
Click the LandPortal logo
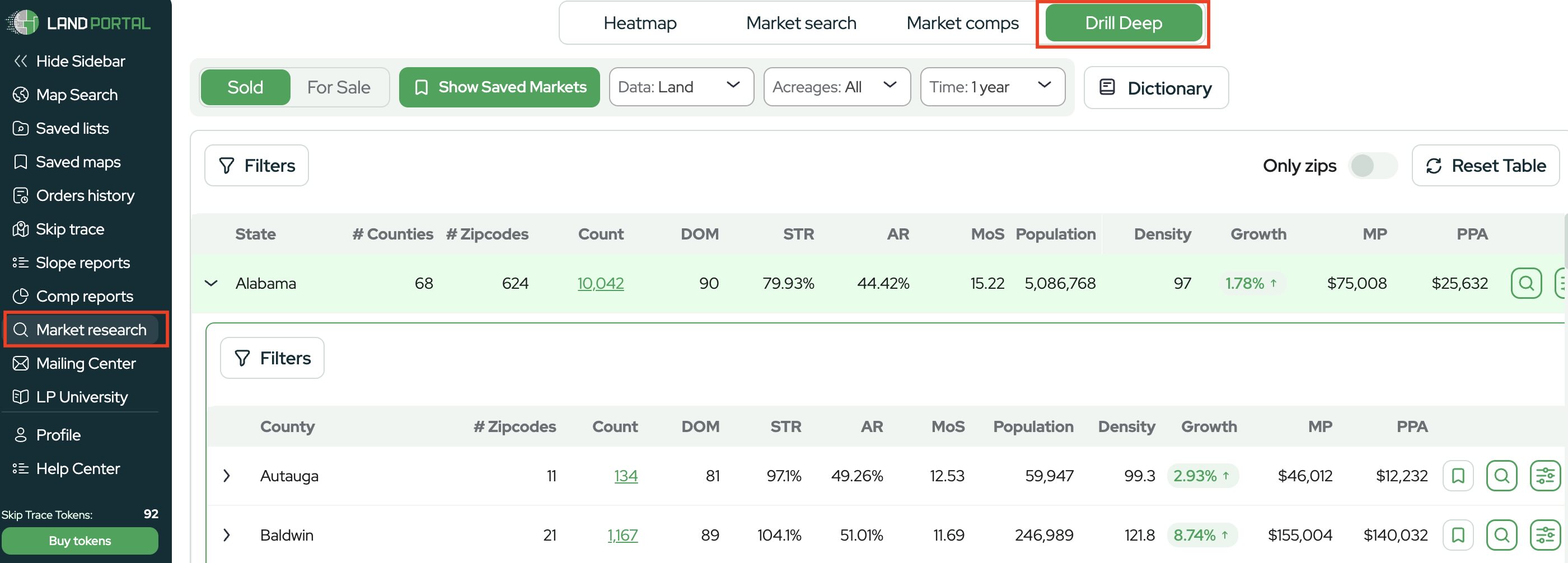78,23
